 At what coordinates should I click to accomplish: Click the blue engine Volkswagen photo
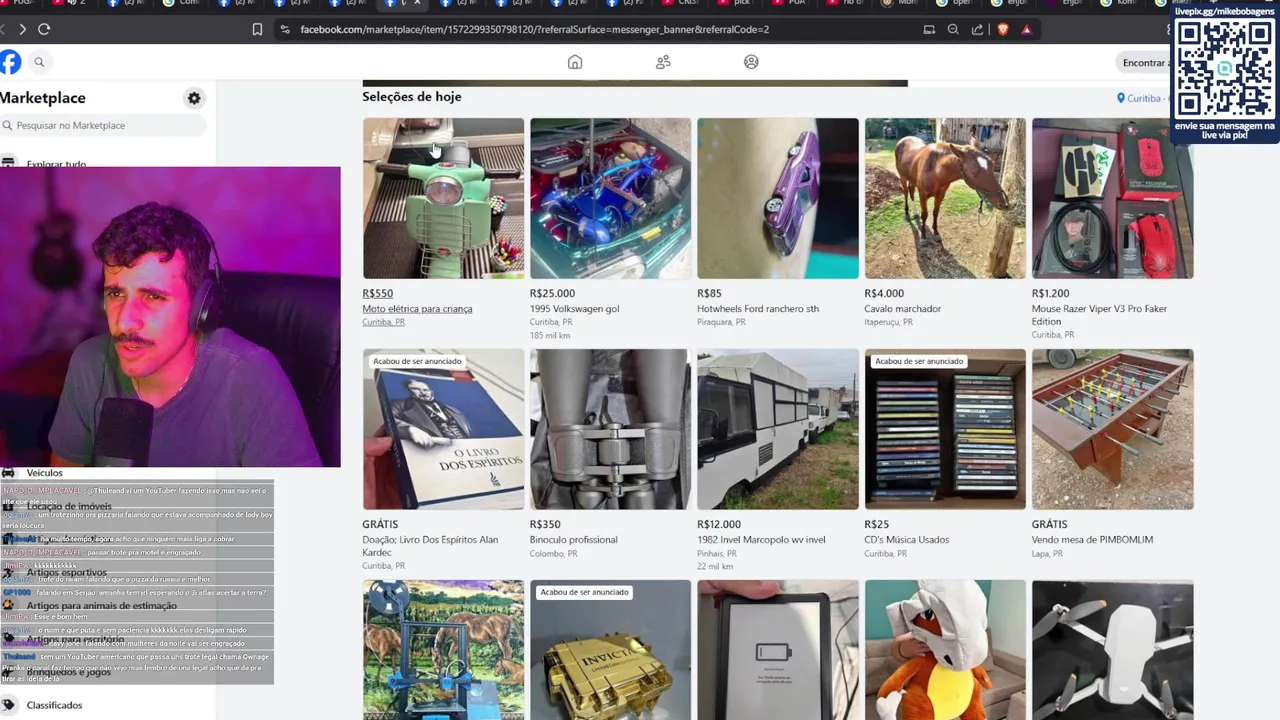pyautogui.click(x=610, y=198)
